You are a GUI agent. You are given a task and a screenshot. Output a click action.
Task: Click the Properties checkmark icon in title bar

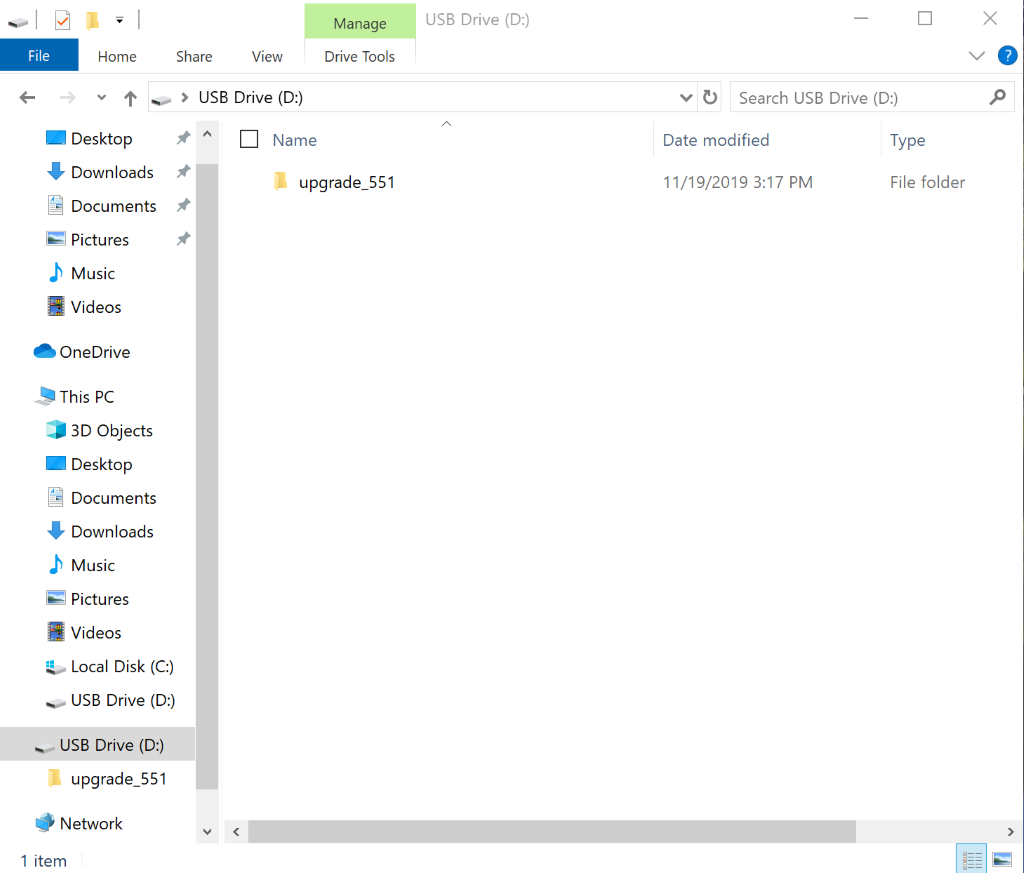(62, 20)
